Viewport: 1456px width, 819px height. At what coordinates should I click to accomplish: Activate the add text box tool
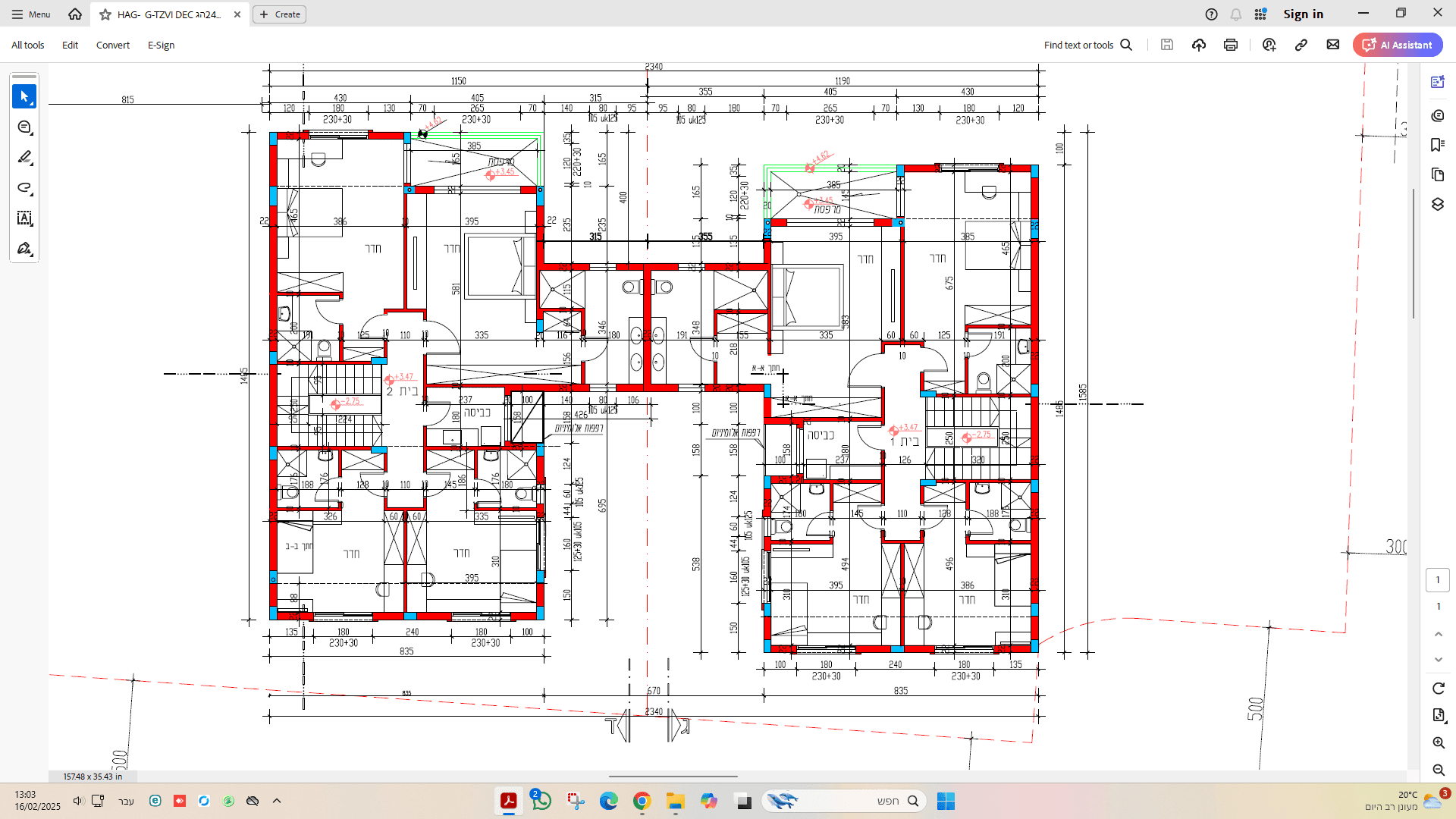click(x=24, y=218)
